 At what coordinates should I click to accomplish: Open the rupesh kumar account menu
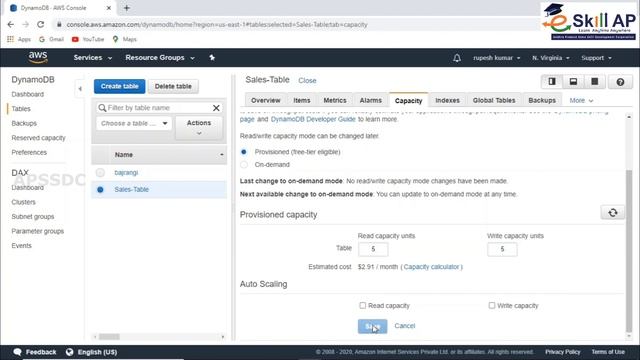pyautogui.click(x=496, y=58)
